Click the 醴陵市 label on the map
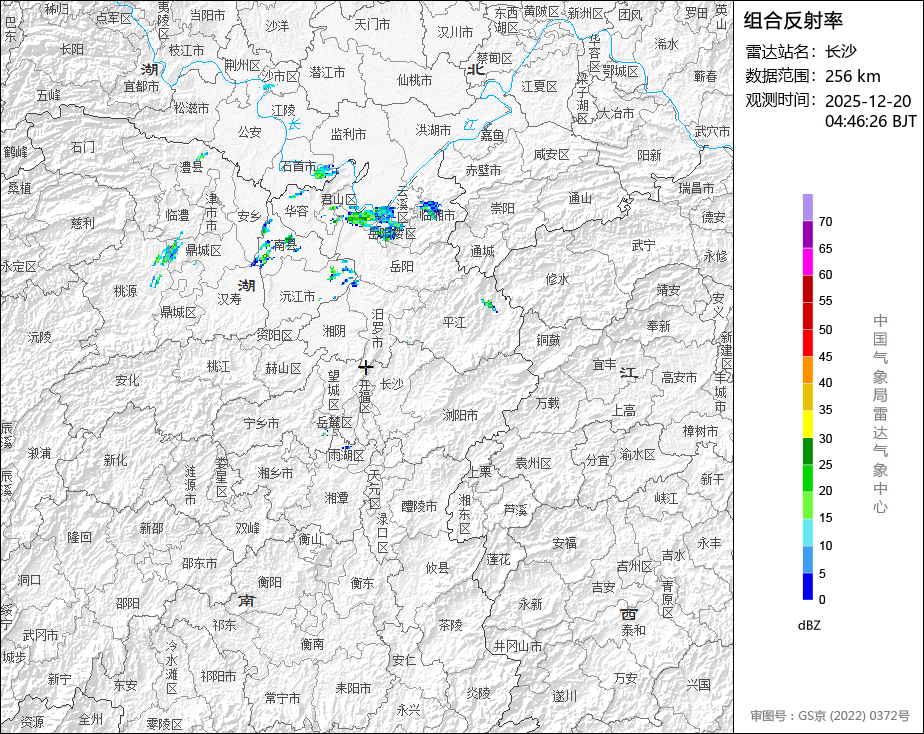The width and height of the screenshot is (924, 734). (419, 506)
